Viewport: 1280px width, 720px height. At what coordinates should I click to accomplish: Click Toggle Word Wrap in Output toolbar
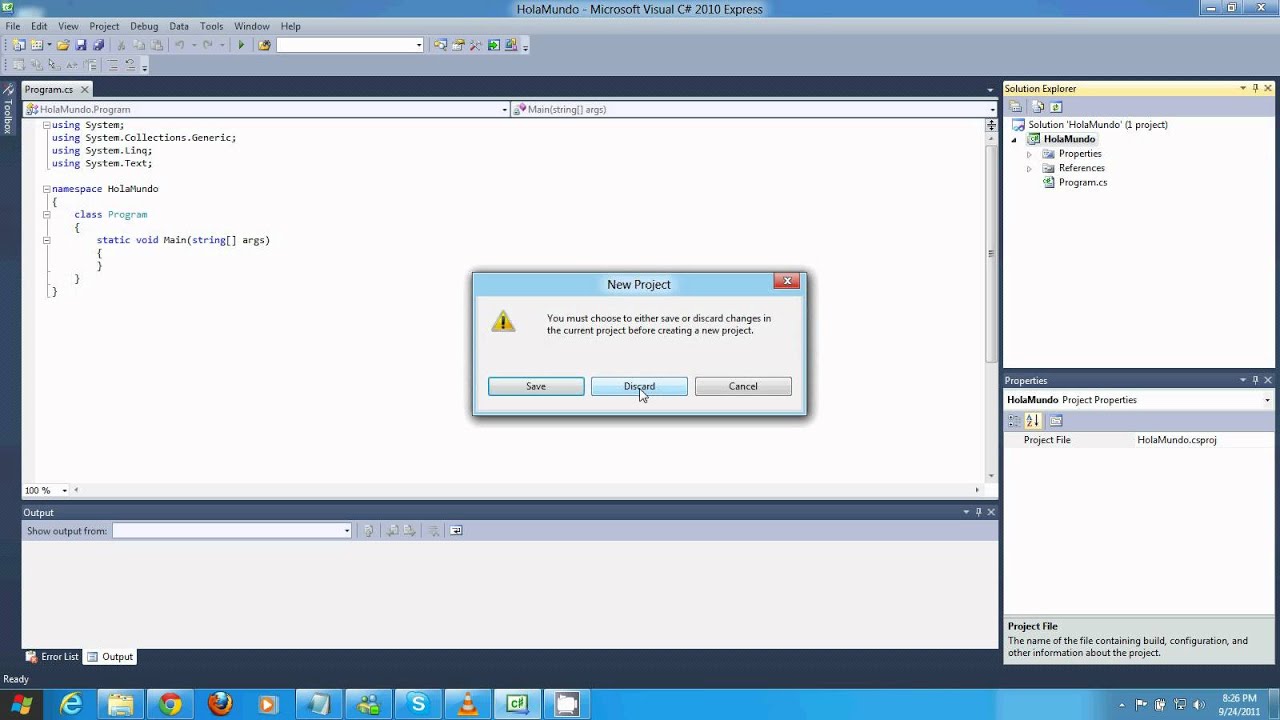(456, 531)
